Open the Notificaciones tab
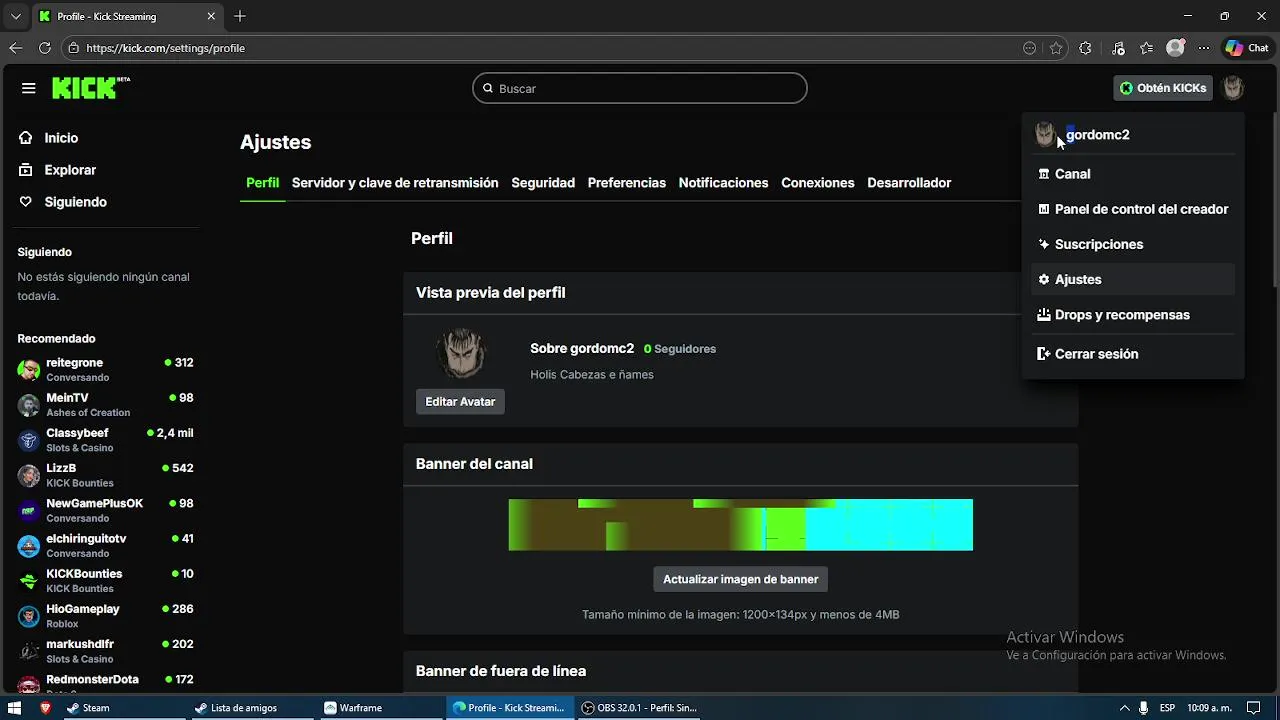 tap(723, 183)
